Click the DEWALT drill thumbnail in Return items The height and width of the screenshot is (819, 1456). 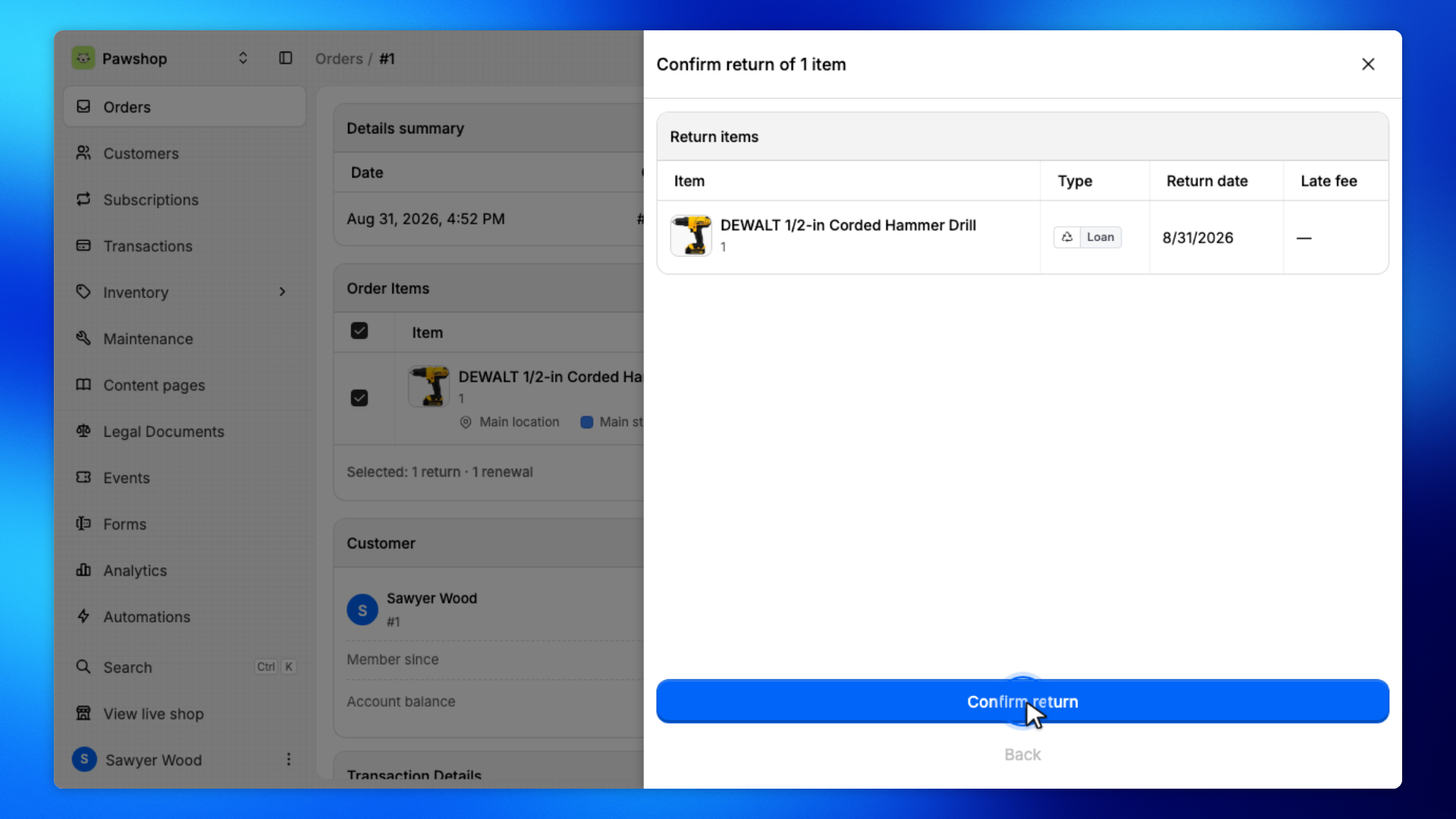[x=691, y=236]
